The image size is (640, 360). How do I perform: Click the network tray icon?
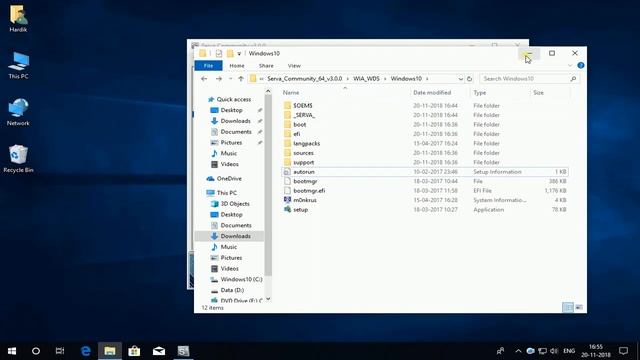point(542,351)
